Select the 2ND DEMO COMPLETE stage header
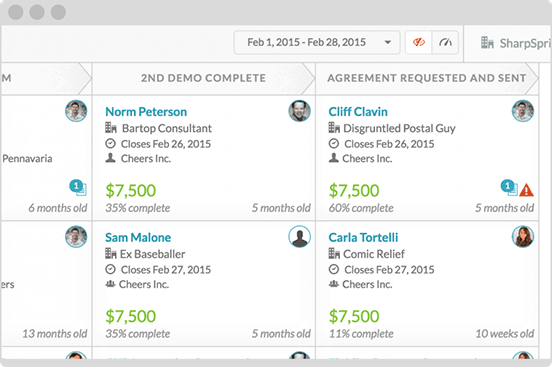Image resolution: width=552 pixels, height=368 pixels. coord(203,78)
